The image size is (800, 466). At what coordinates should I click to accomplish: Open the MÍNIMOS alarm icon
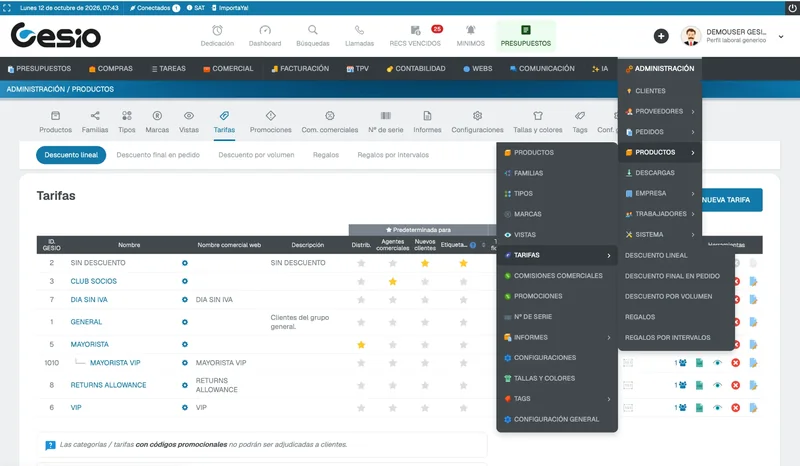pos(470,31)
